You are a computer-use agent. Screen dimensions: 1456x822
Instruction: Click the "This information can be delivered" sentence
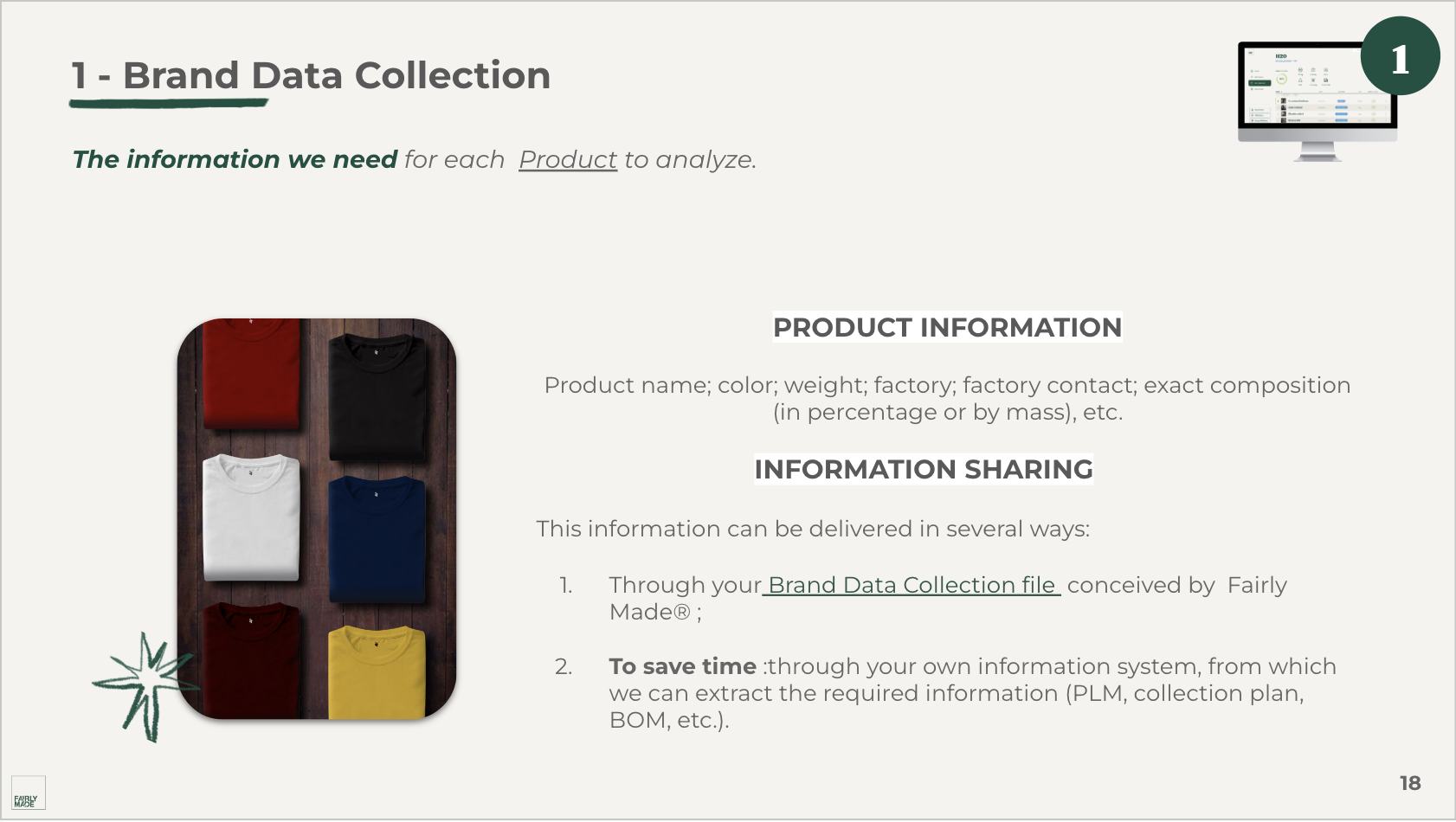(813, 529)
